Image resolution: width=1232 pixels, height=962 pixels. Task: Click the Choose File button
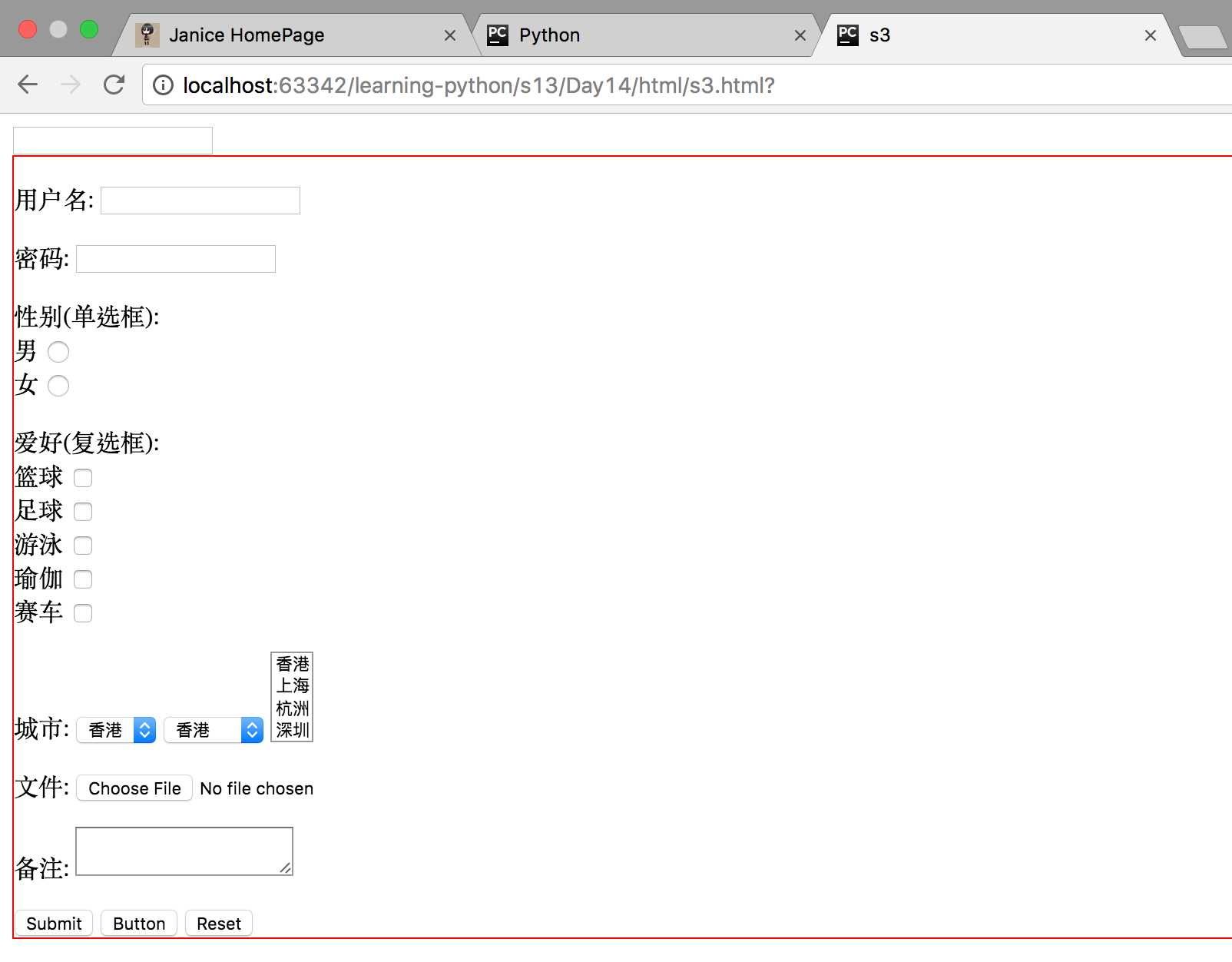pyautogui.click(x=134, y=788)
